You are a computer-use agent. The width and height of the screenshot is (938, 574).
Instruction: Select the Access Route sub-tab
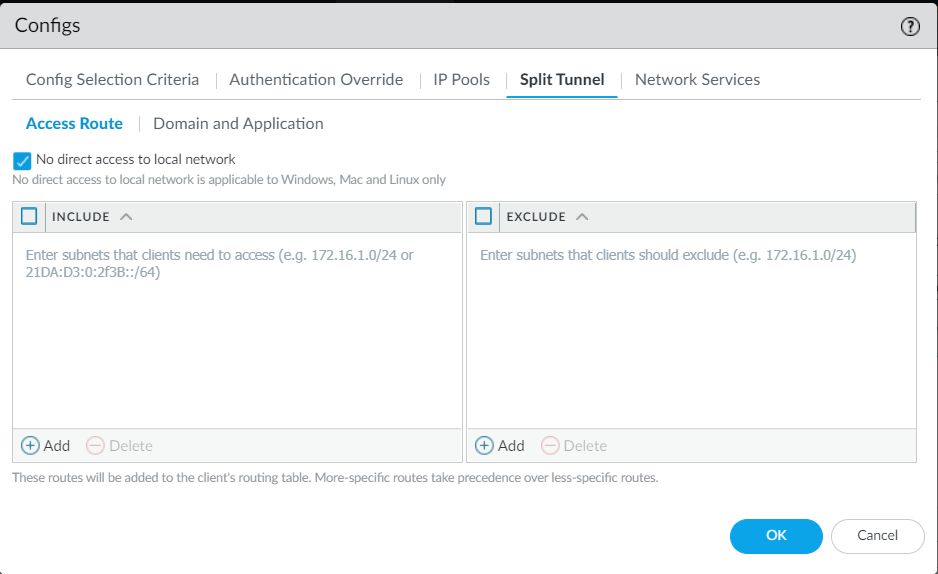click(x=74, y=124)
